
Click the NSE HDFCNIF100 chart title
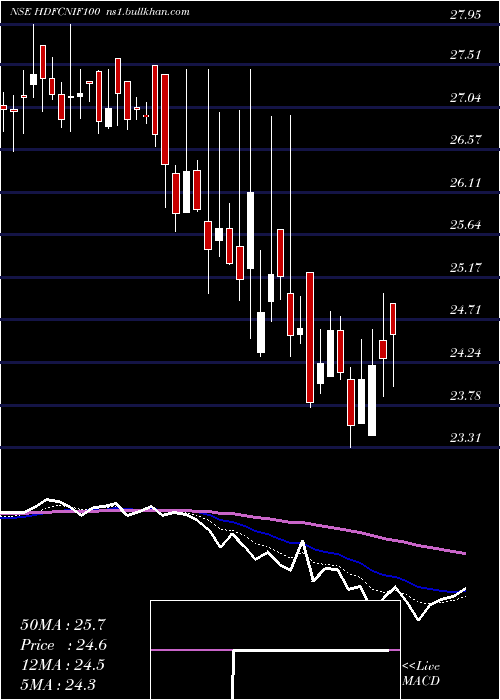[54, 11]
